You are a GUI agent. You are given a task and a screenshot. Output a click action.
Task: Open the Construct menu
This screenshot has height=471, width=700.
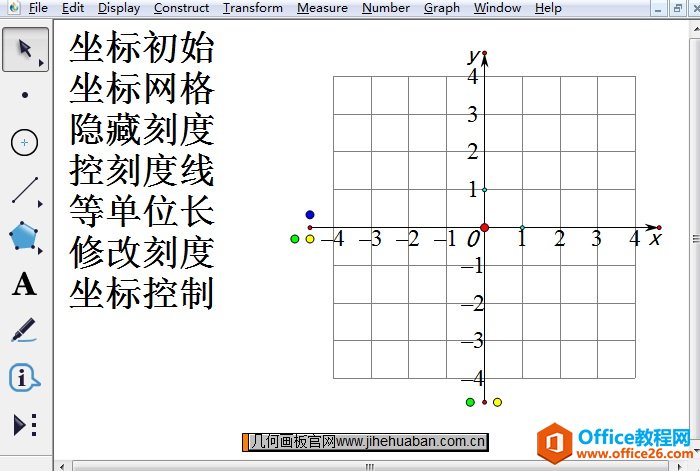[181, 8]
